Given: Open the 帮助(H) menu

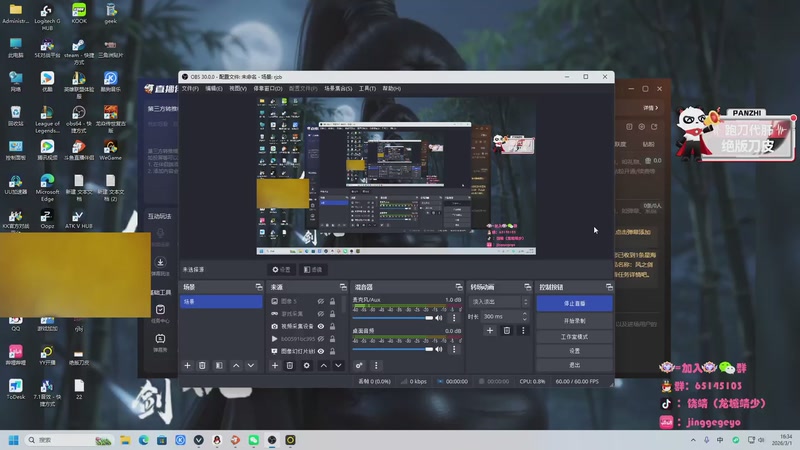Looking at the screenshot, I should (392, 89).
